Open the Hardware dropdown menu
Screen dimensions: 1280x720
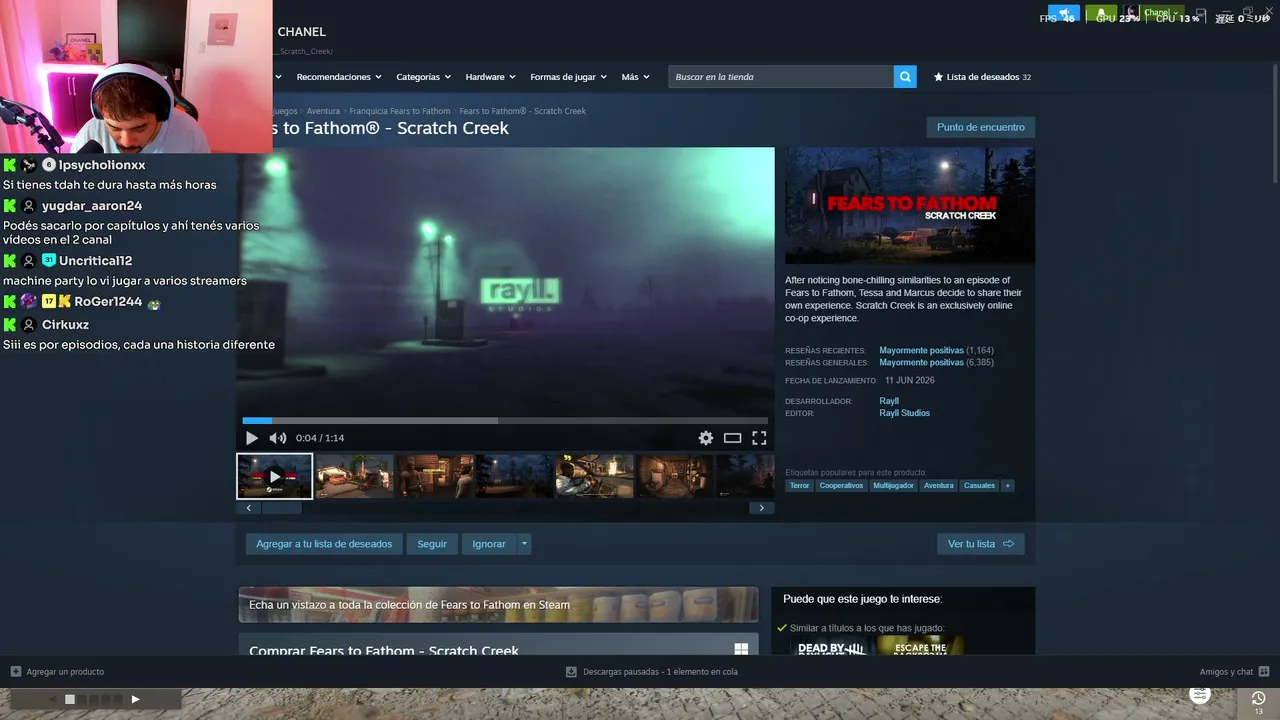(x=490, y=77)
